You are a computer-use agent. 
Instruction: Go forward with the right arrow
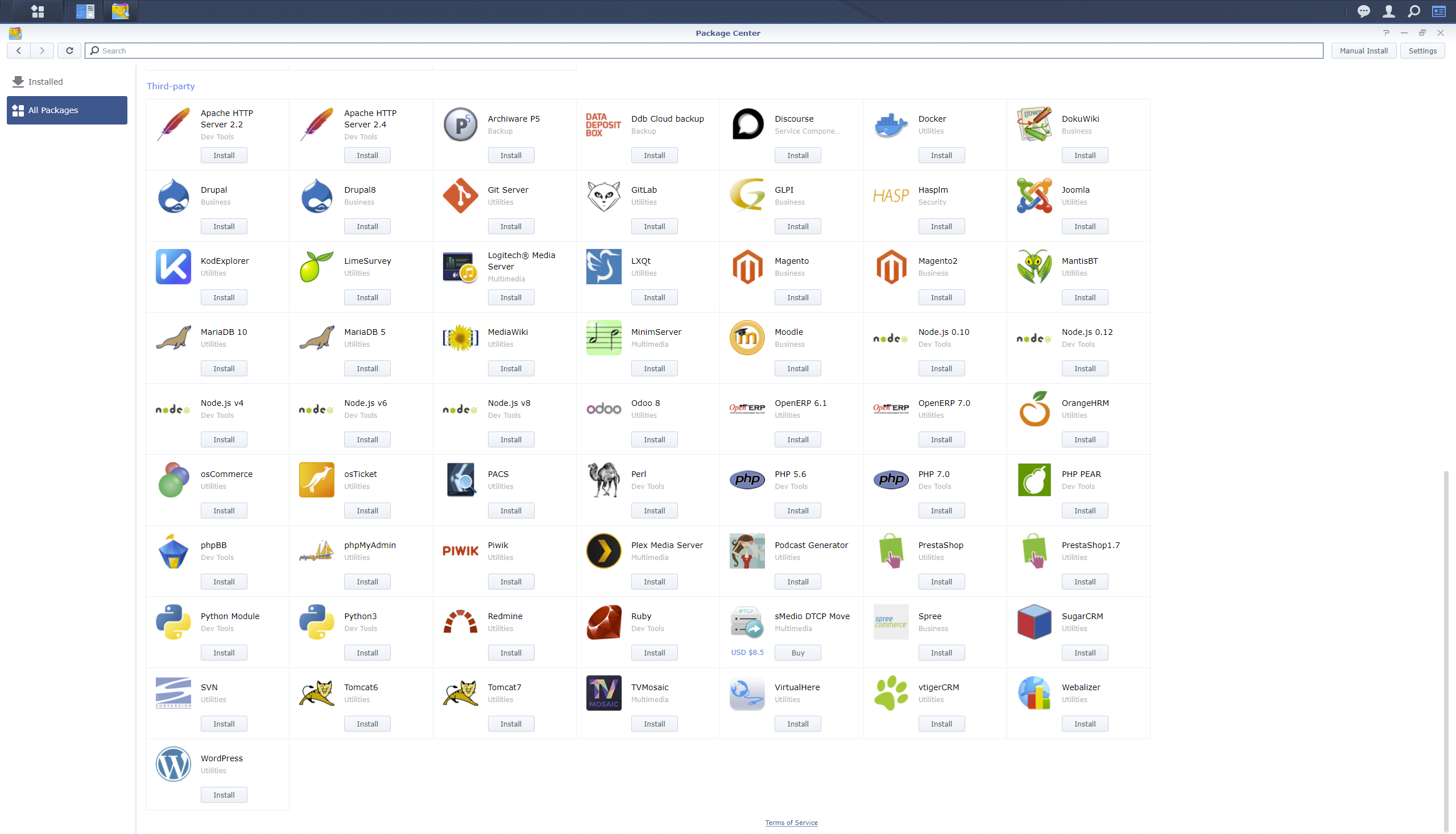42,51
